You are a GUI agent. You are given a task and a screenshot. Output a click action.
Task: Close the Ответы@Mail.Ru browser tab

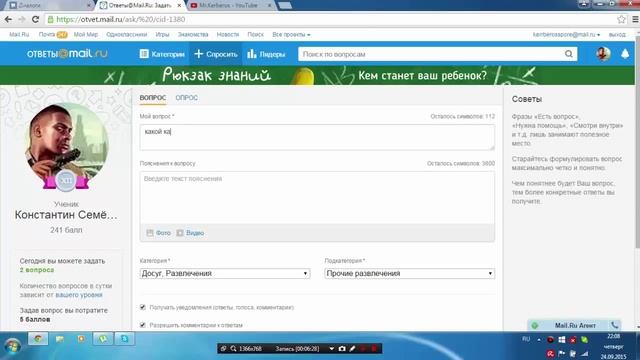[x=179, y=5]
